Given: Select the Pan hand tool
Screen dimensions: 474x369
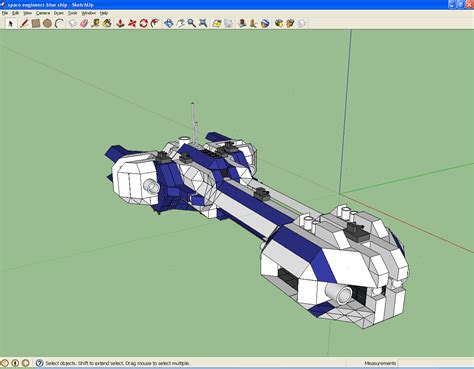Looking at the screenshot, I should click(x=180, y=23).
